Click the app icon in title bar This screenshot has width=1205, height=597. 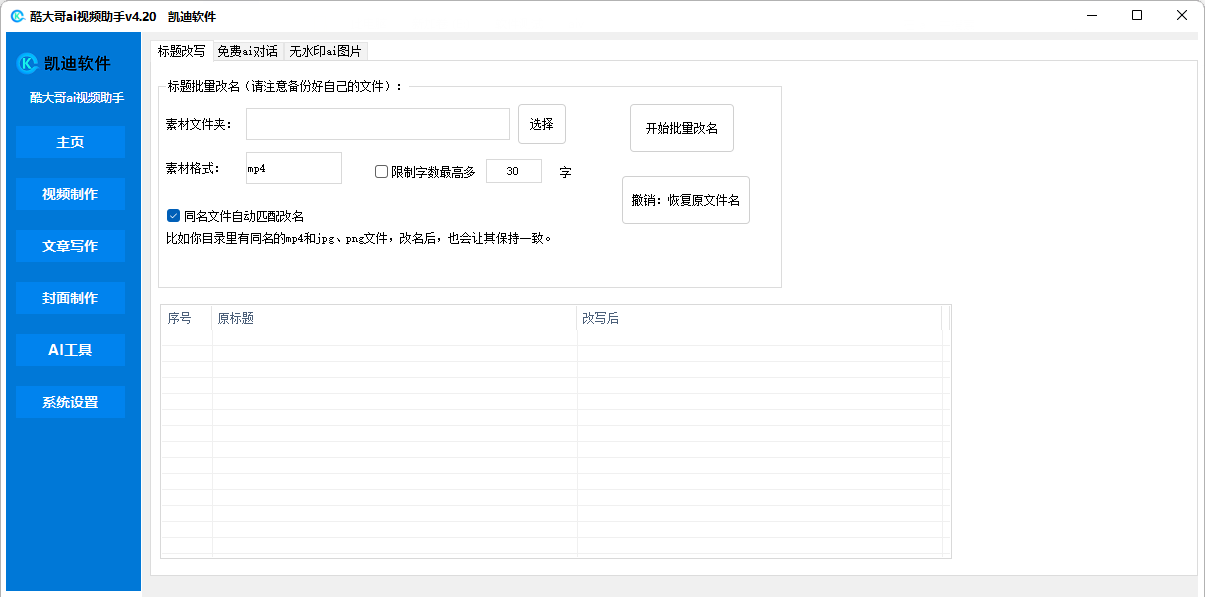coord(17,16)
